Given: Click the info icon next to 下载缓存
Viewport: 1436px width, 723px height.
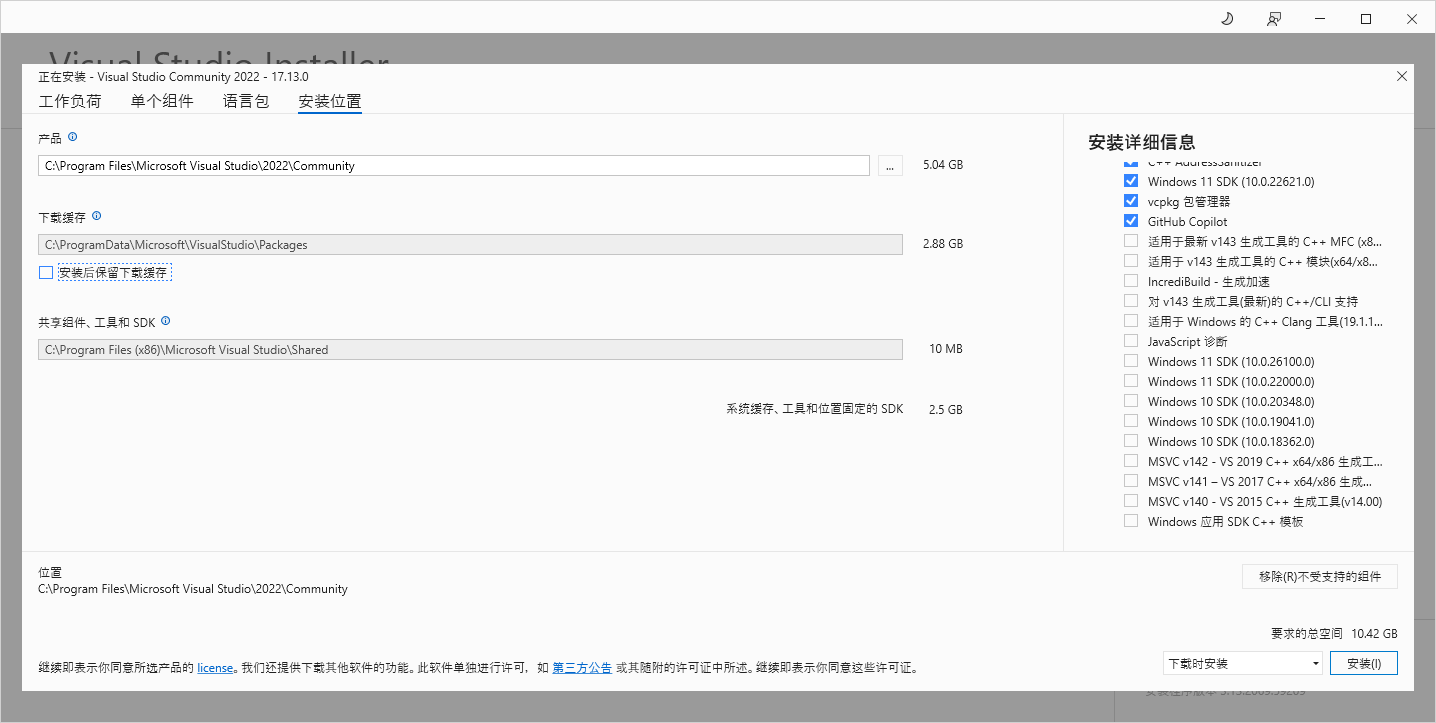Looking at the screenshot, I should click(x=97, y=216).
